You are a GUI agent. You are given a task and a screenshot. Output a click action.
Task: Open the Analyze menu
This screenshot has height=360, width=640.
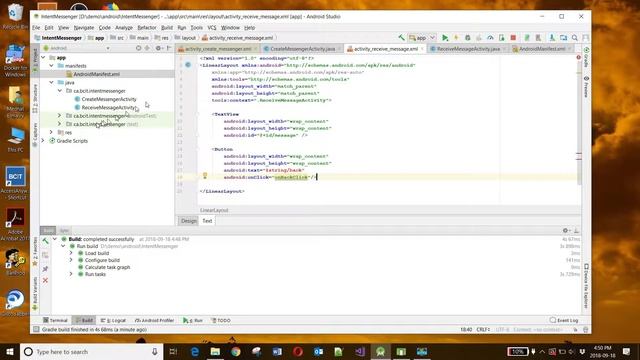pyautogui.click(x=124, y=28)
